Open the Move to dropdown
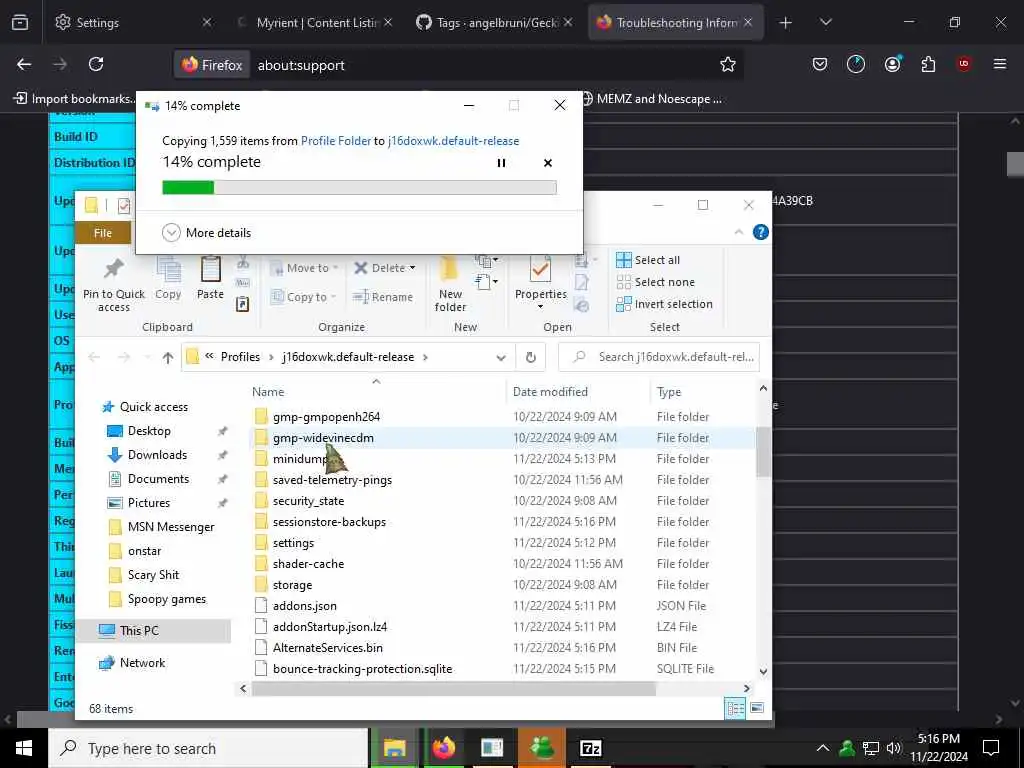The image size is (1024, 768). (304, 268)
